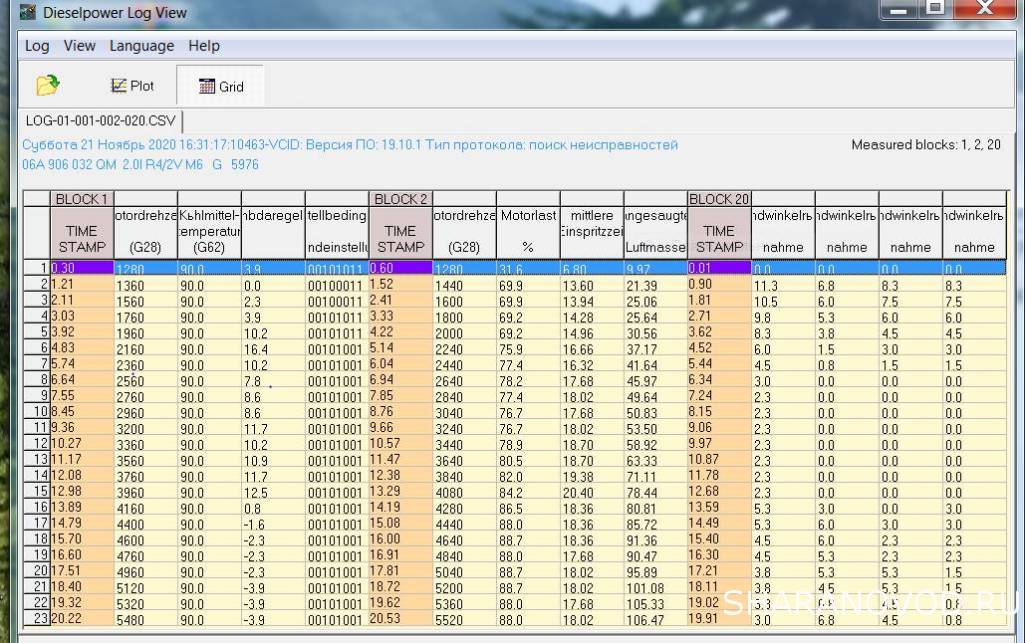Open the View menu
Image resolution: width=1025 pixels, height=643 pixels.
(80, 46)
